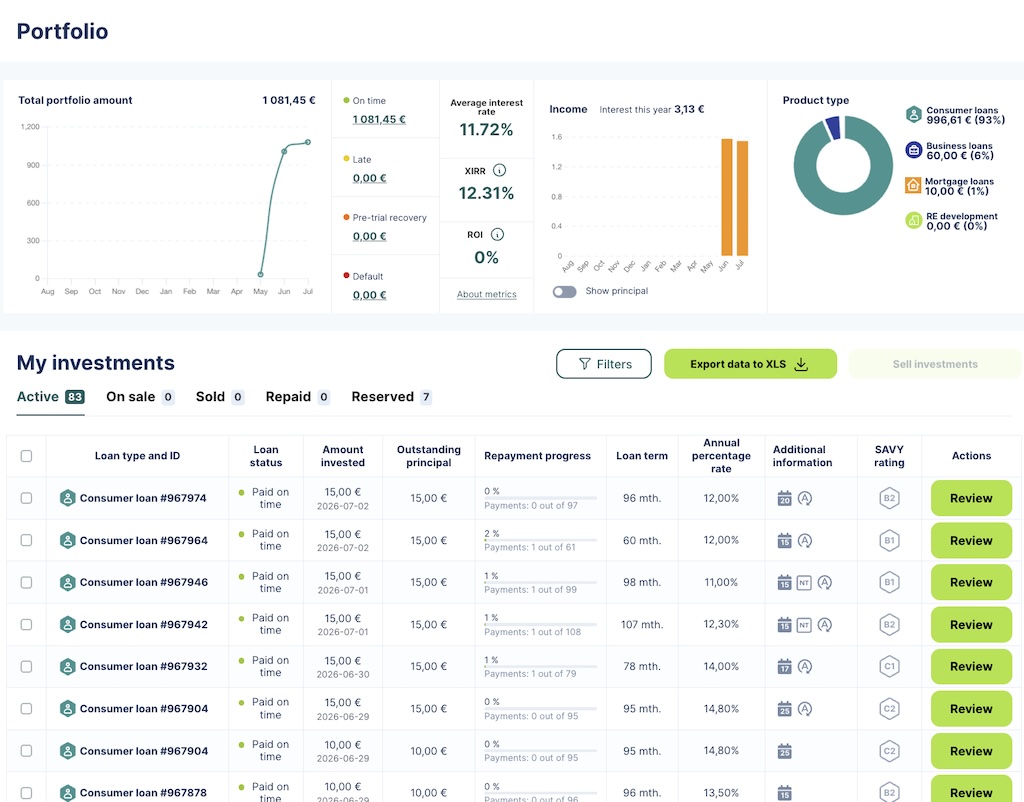Click the A icon in loan #967942 row

825,625
